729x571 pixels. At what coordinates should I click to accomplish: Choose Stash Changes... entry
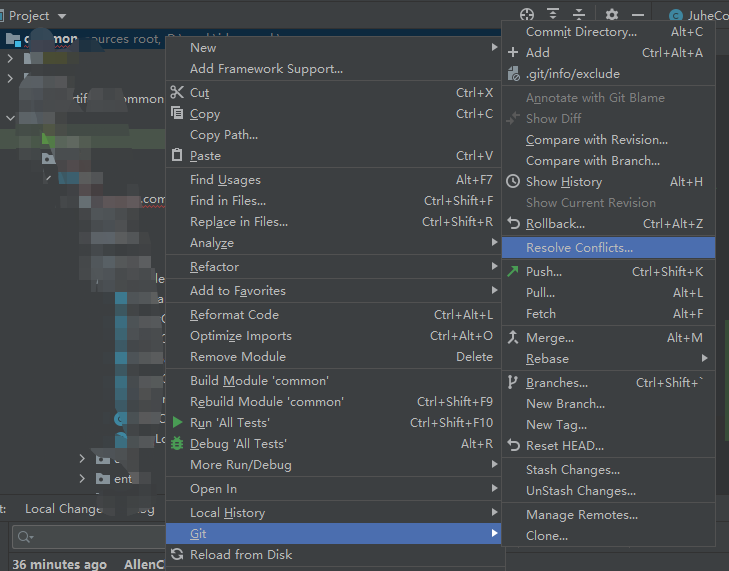coord(608,470)
